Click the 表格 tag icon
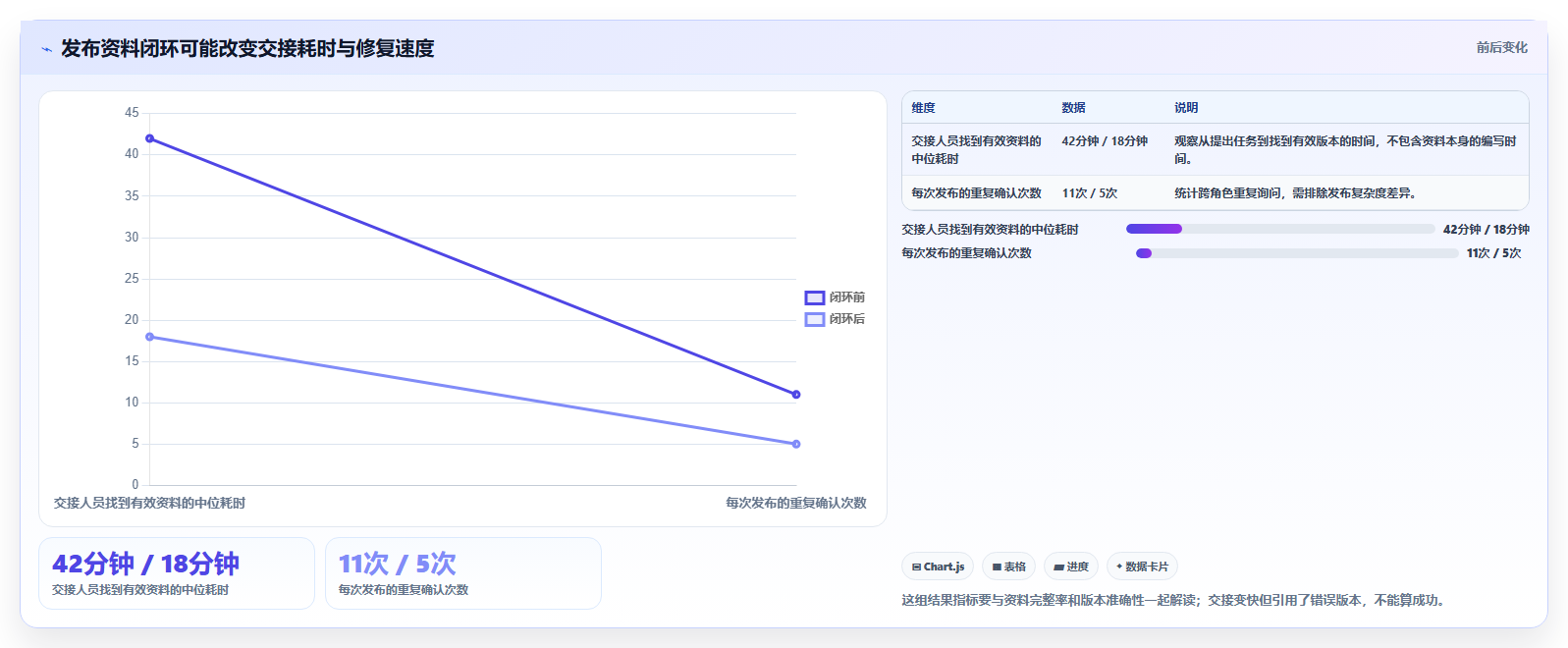1568x648 pixels. click(997, 567)
